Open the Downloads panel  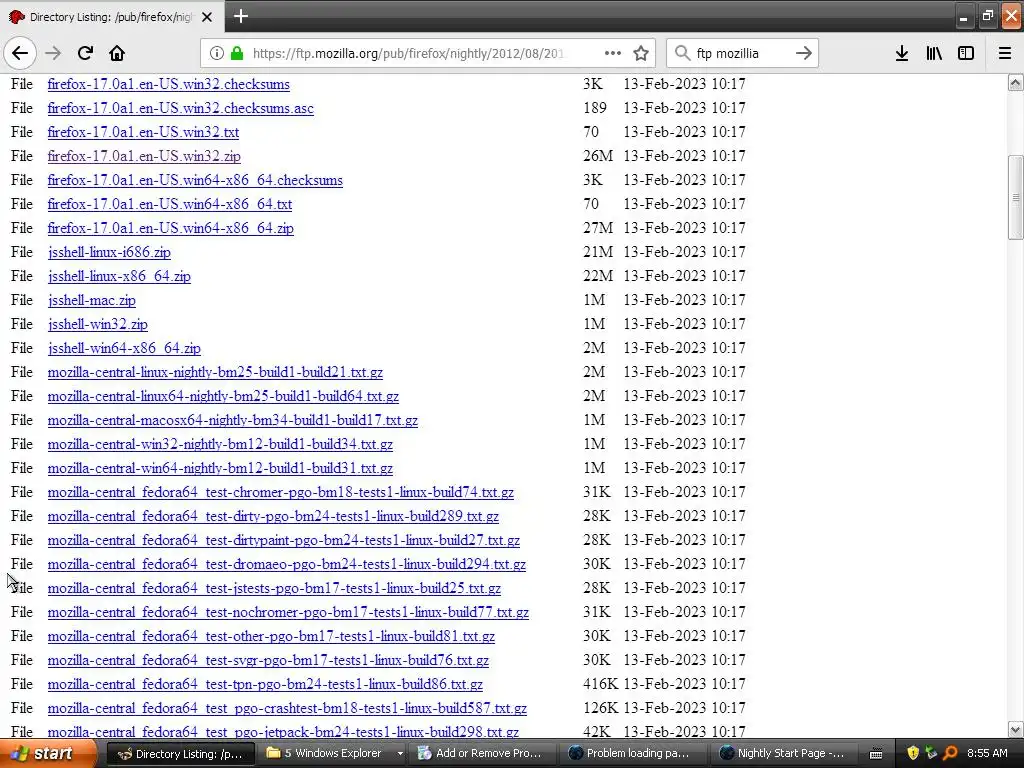[902, 53]
